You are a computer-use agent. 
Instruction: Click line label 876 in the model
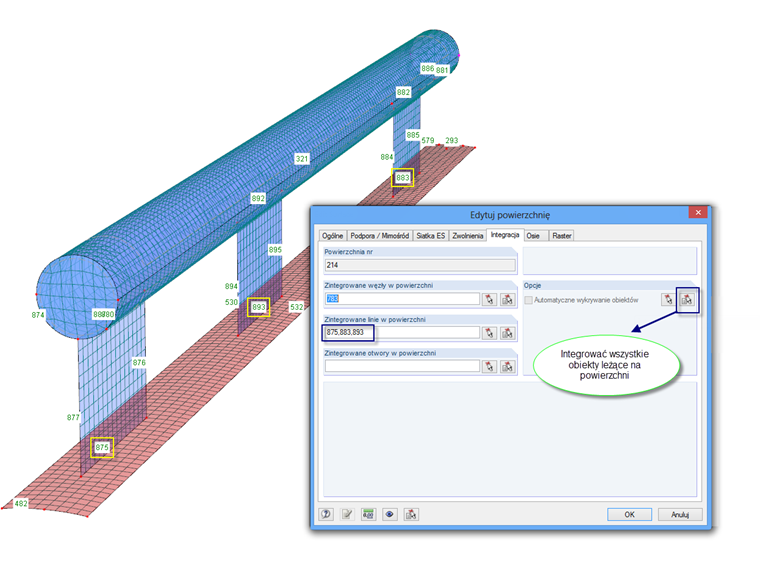click(139, 362)
